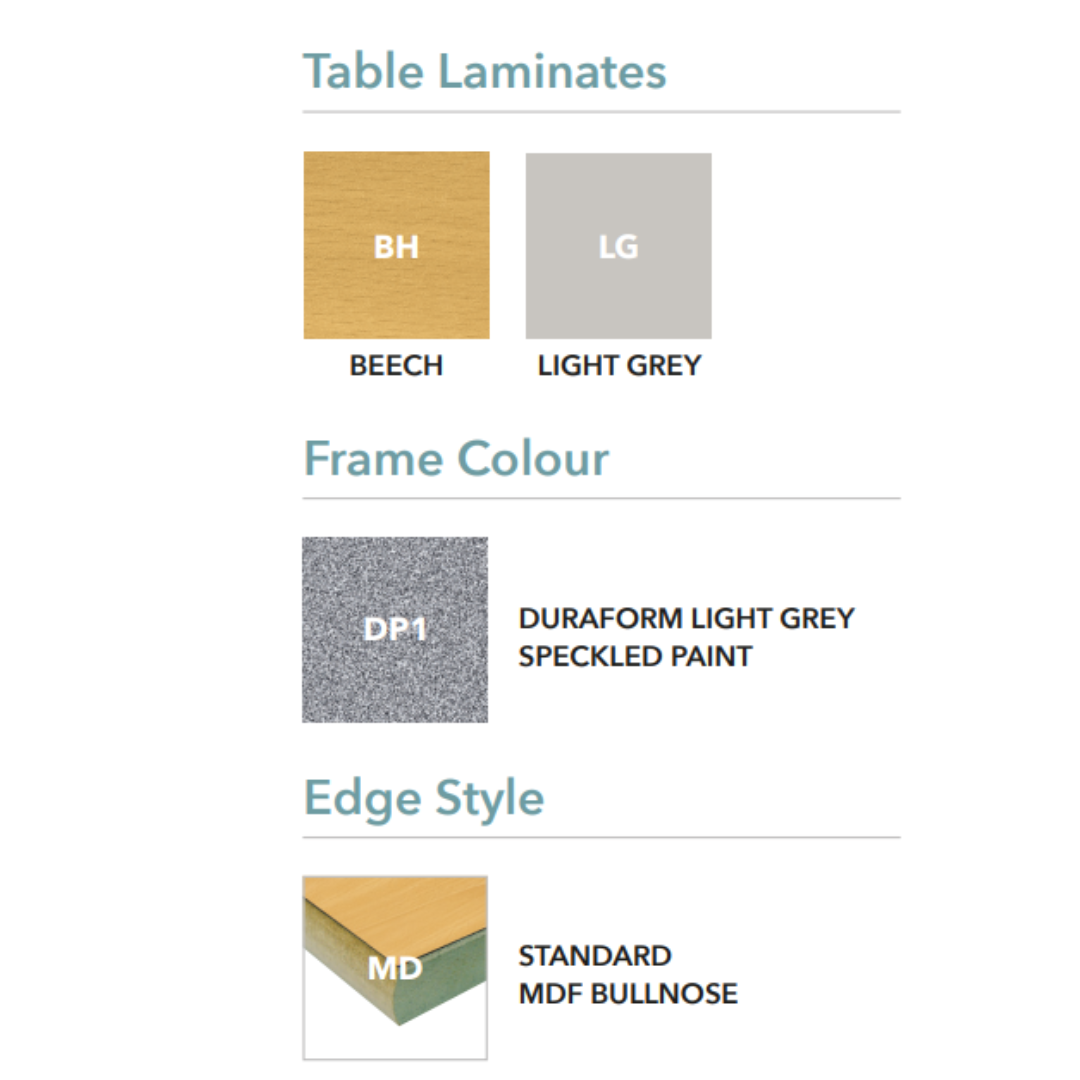Select the "LIGHT GREY" caption under swatch
1080x1080 pixels.
(x=619, y=366)
